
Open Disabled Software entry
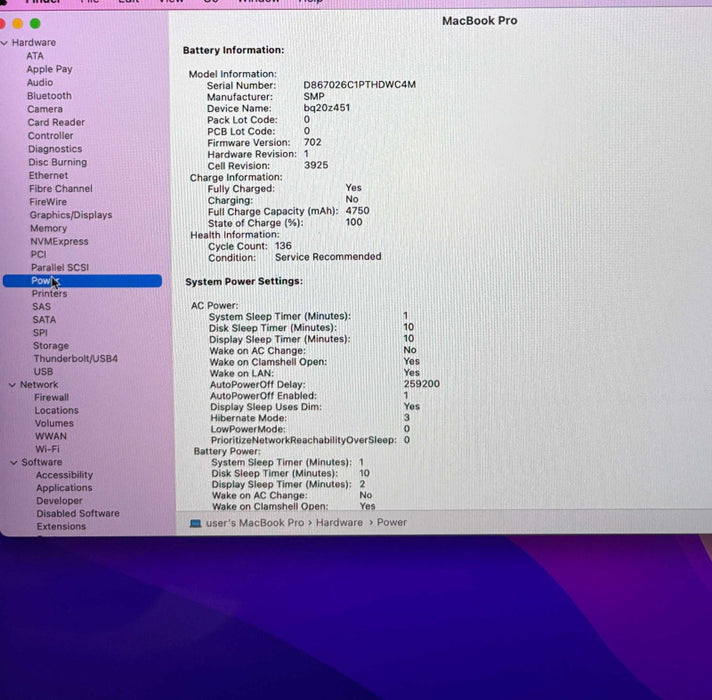[x=78, y=513]
